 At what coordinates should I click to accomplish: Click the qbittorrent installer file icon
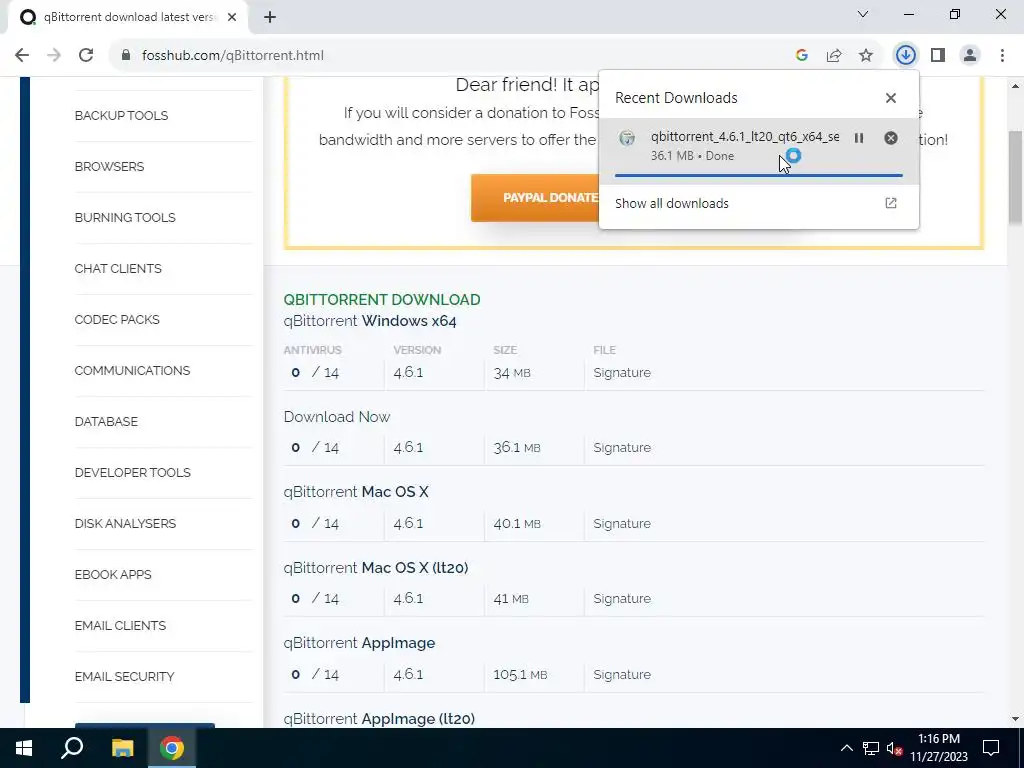pos(627,138)
